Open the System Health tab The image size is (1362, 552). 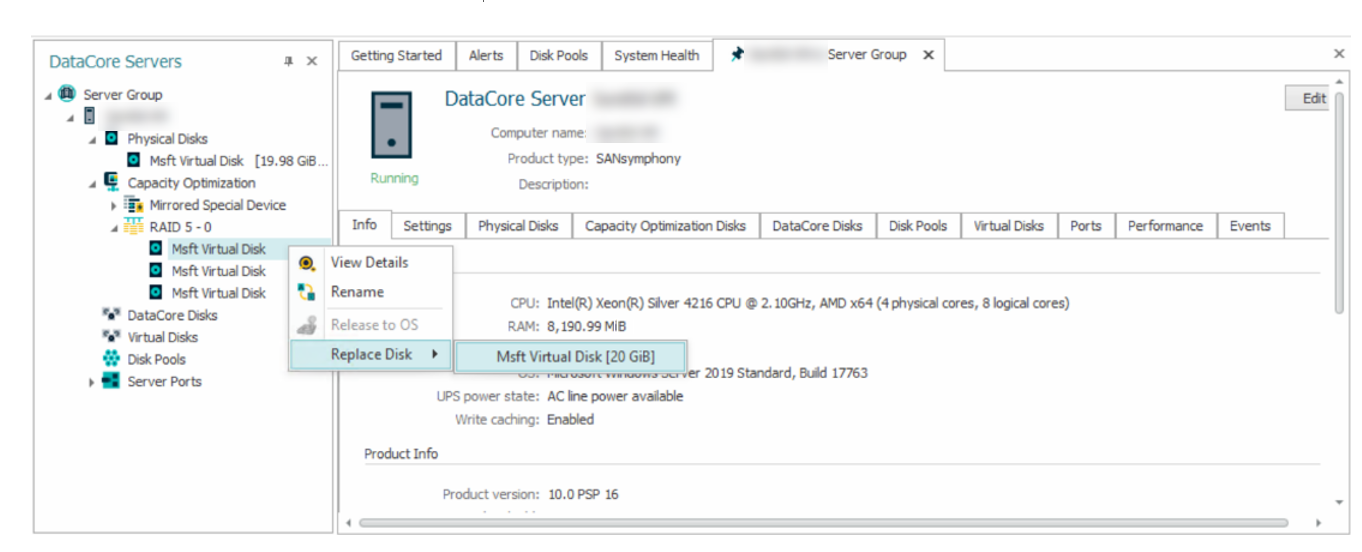click(x=656, y=56)
